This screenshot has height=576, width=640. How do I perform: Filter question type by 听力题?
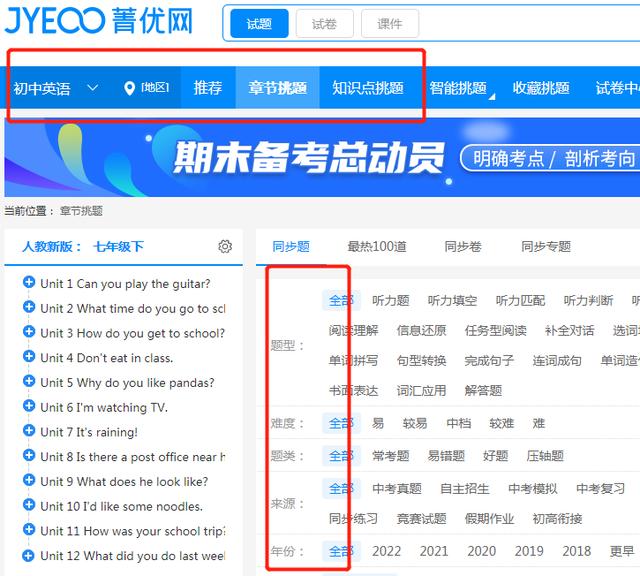(x=391, y=300)
